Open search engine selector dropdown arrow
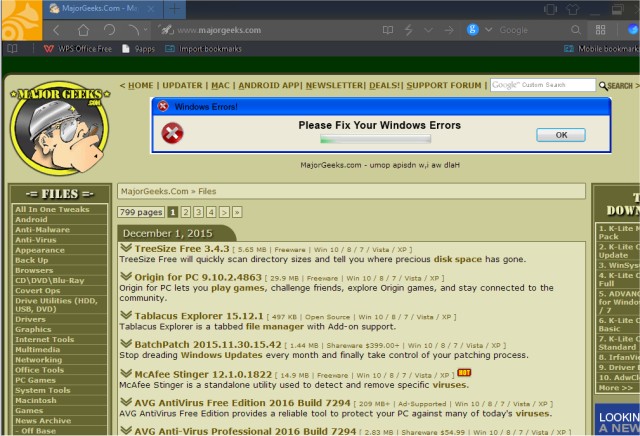 point(489,30)
